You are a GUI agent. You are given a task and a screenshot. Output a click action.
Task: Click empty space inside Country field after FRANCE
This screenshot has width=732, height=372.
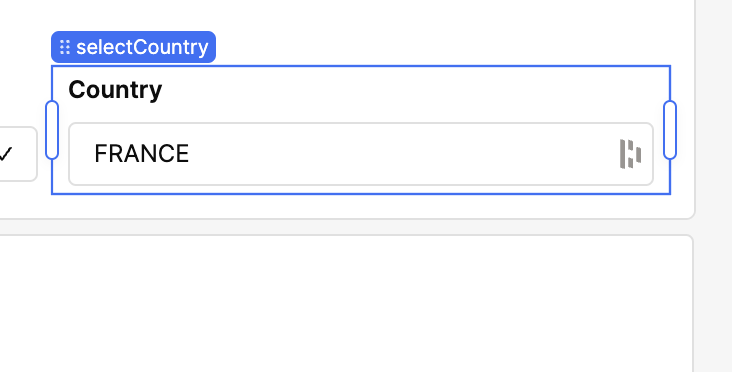click(401, 154)
